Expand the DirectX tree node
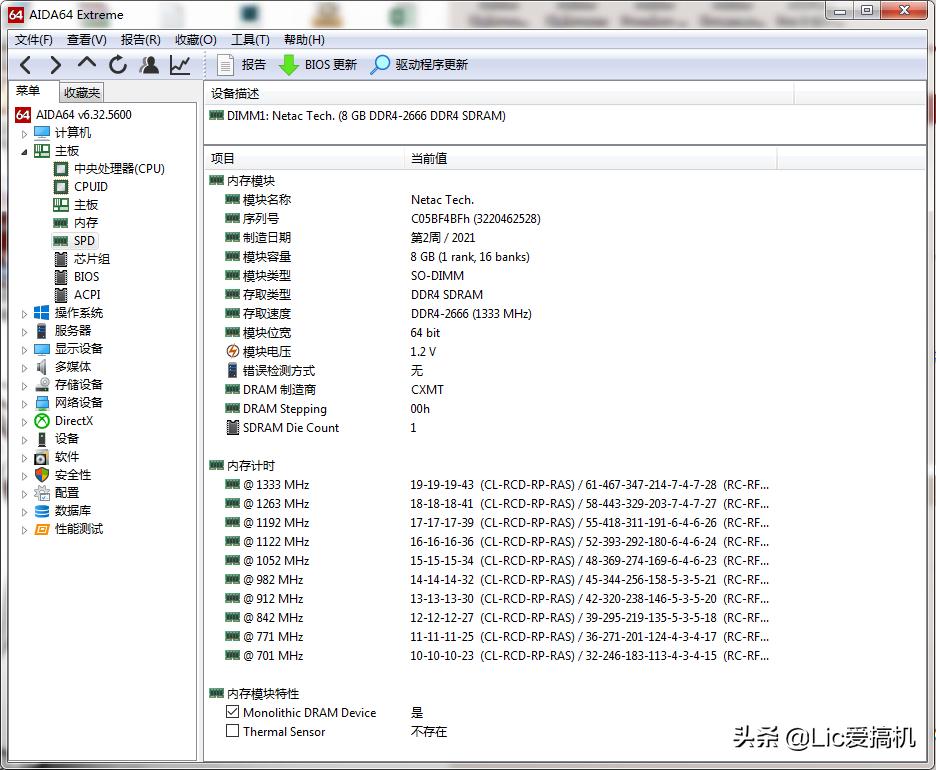 tap(24, 421)
